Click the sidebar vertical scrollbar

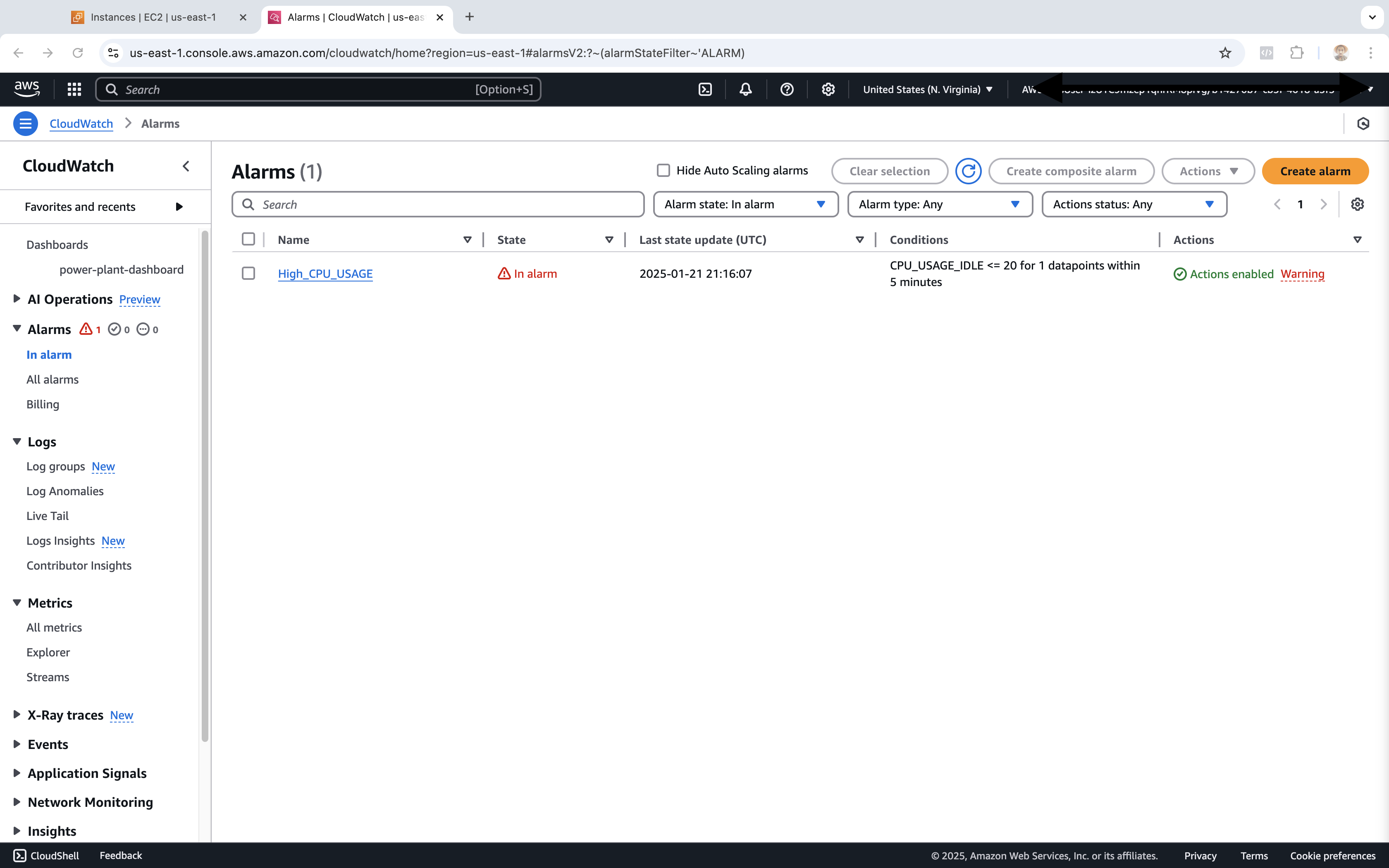pos(205,486)
